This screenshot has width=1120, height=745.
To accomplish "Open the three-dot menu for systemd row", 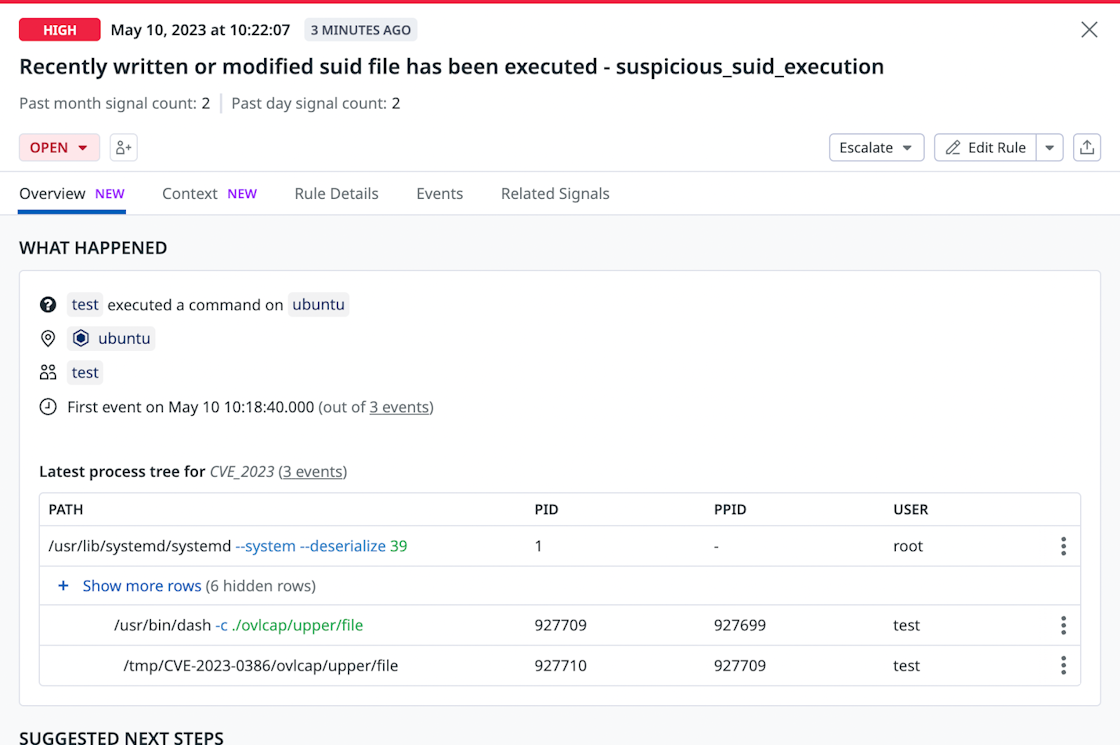I will (x=1063, y=546).
